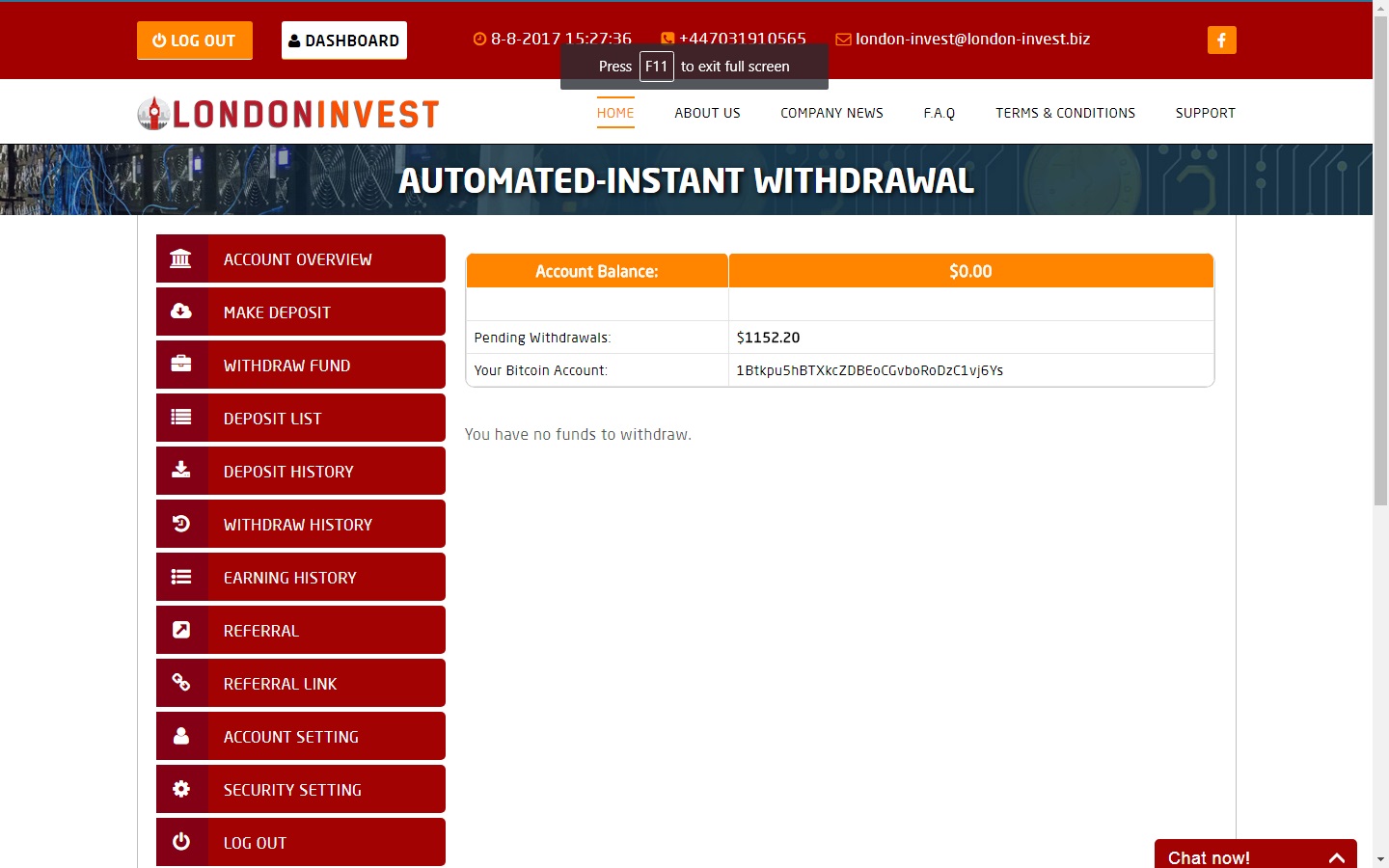The width and height of the screenshot is (1389, 868).
Task: Click the pending withdrawals amount $1152.20
Action: (768, 338)
